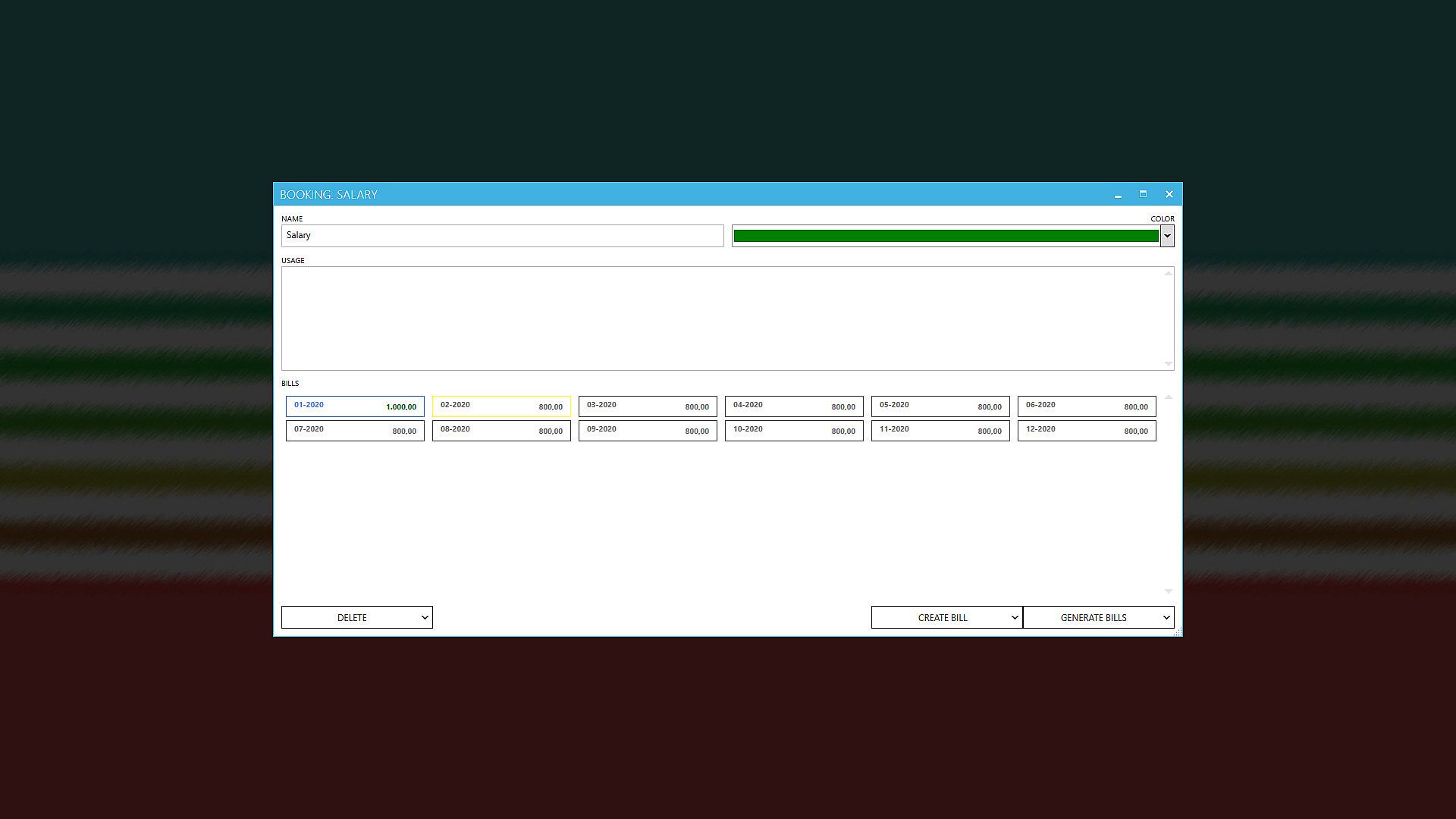Open the 12-2020 bill tile

pos(1087,431)
